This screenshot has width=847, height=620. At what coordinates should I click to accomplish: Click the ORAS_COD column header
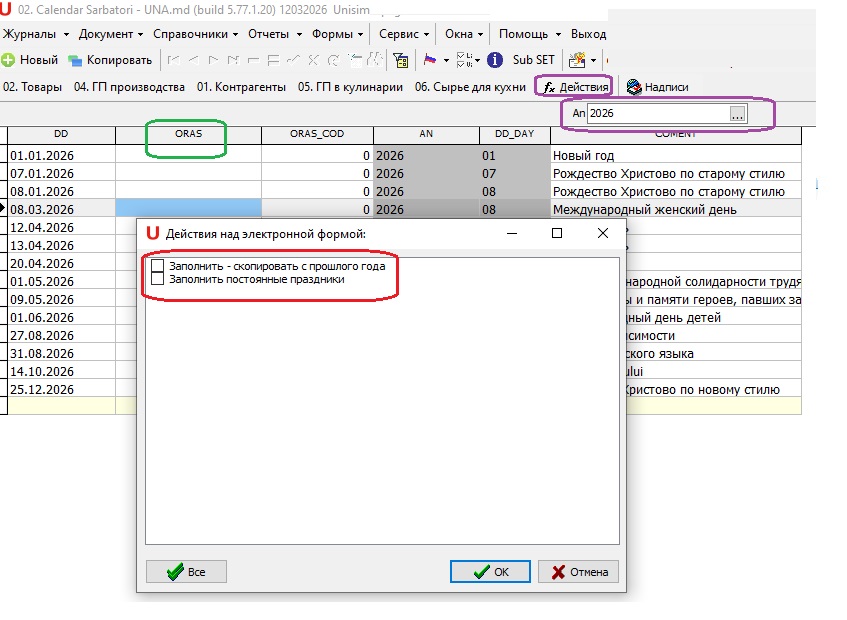[317, 134]
